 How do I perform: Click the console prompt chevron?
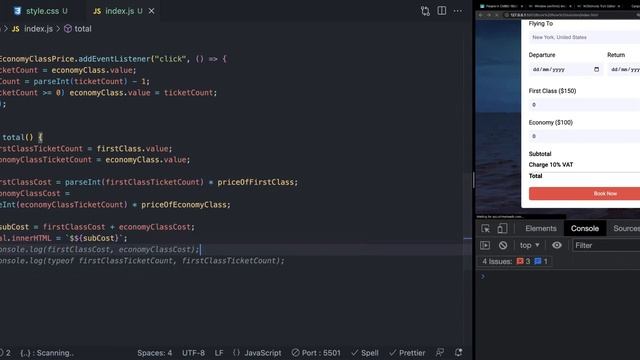click(x=483, y=277)
